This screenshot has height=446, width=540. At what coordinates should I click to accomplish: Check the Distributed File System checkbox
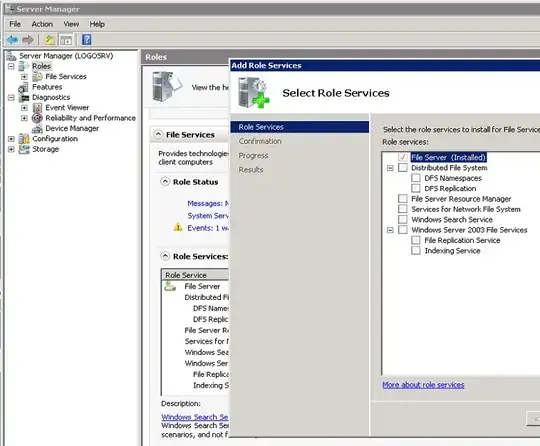point(403,168)
